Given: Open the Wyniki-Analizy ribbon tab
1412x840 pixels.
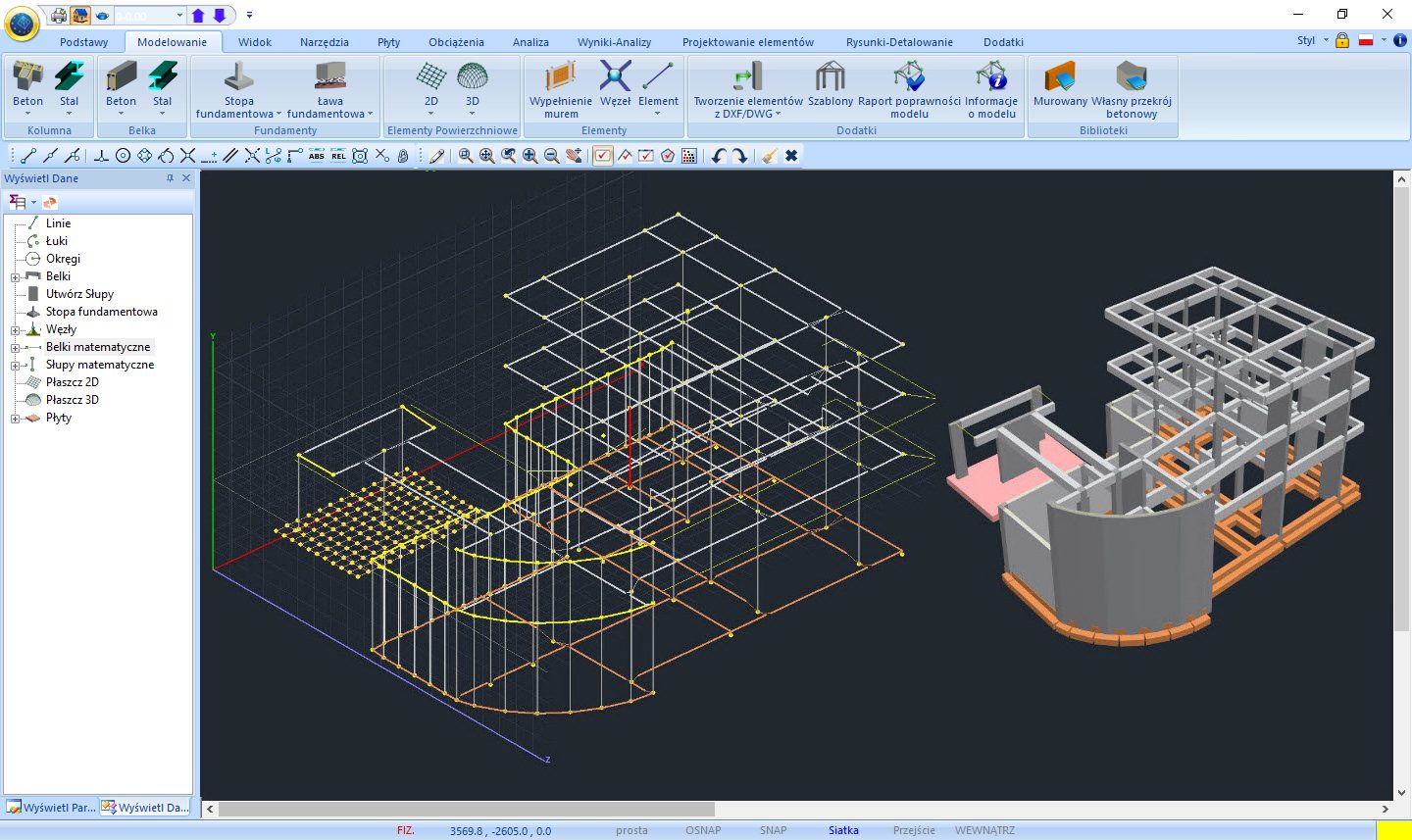Looking at the screenshot, I should click(x=615, y=42).
